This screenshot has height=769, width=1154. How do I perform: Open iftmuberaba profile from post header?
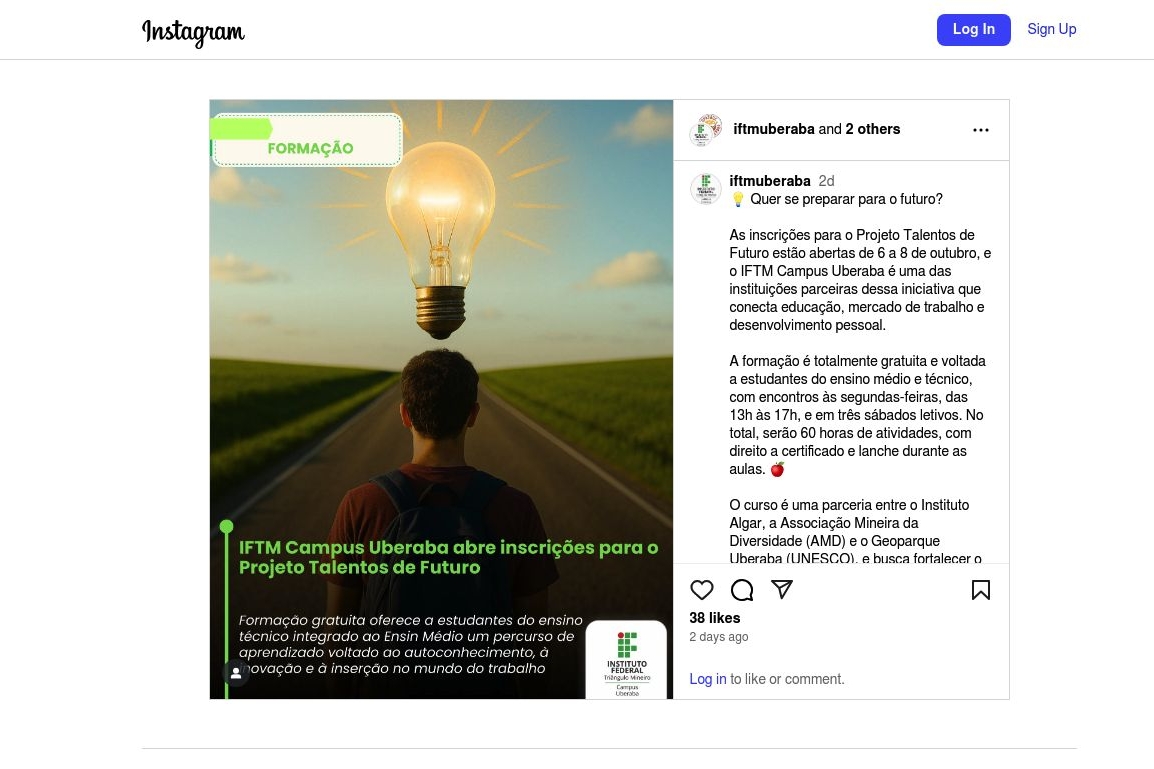coord(774,129)
